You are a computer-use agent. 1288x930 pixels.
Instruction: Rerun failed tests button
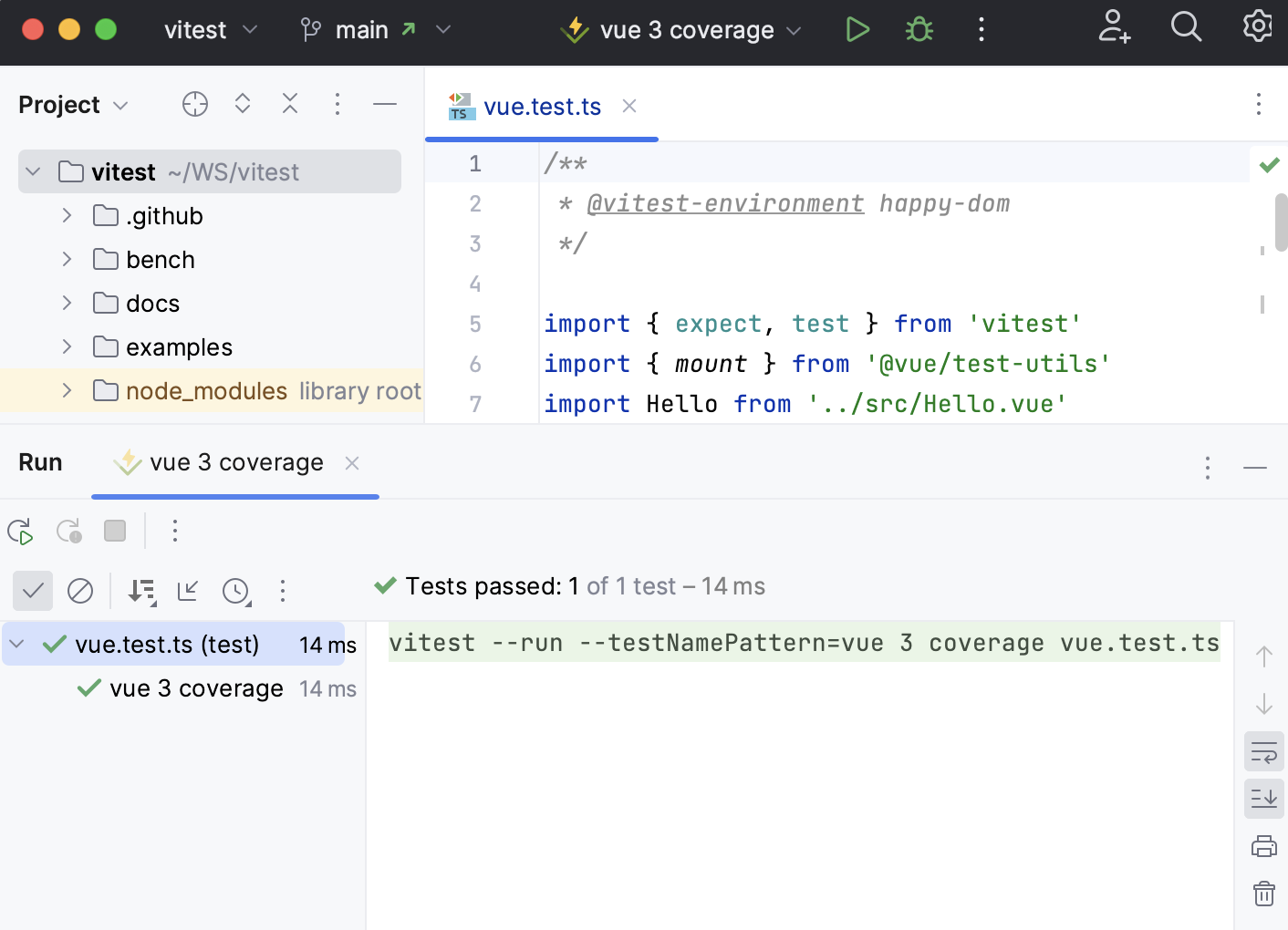69,532
